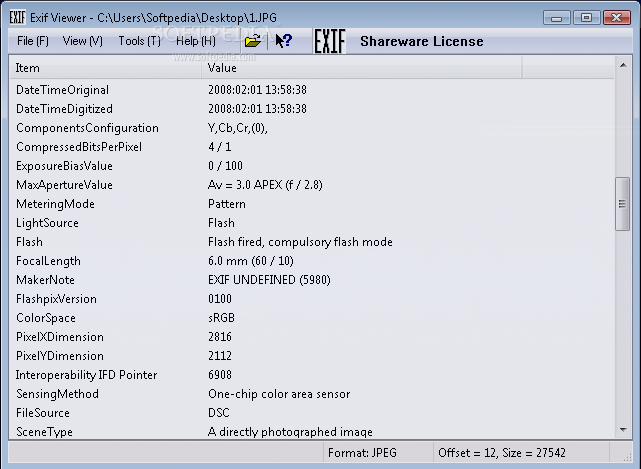Select the Flash item row
The width and height of the screenshot is (641, 469).
pyautogui.click(x=312, y=242)
